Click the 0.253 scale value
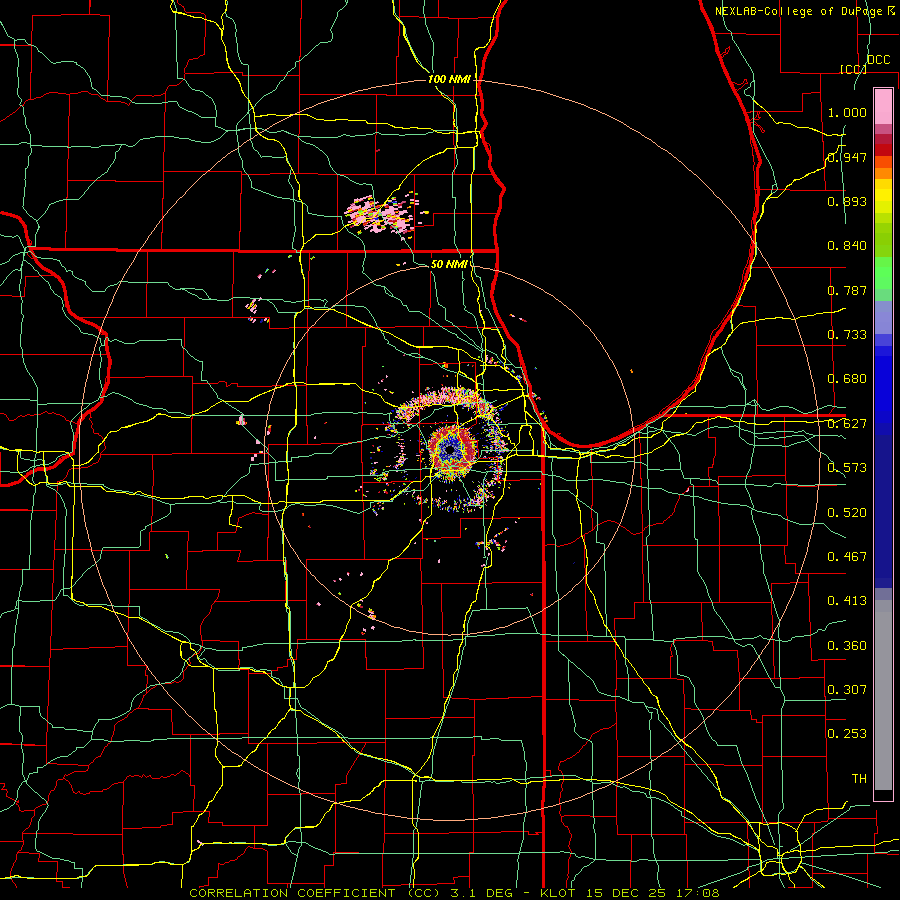The height and width of the screenshot is (900, 900). click(847, 734)
